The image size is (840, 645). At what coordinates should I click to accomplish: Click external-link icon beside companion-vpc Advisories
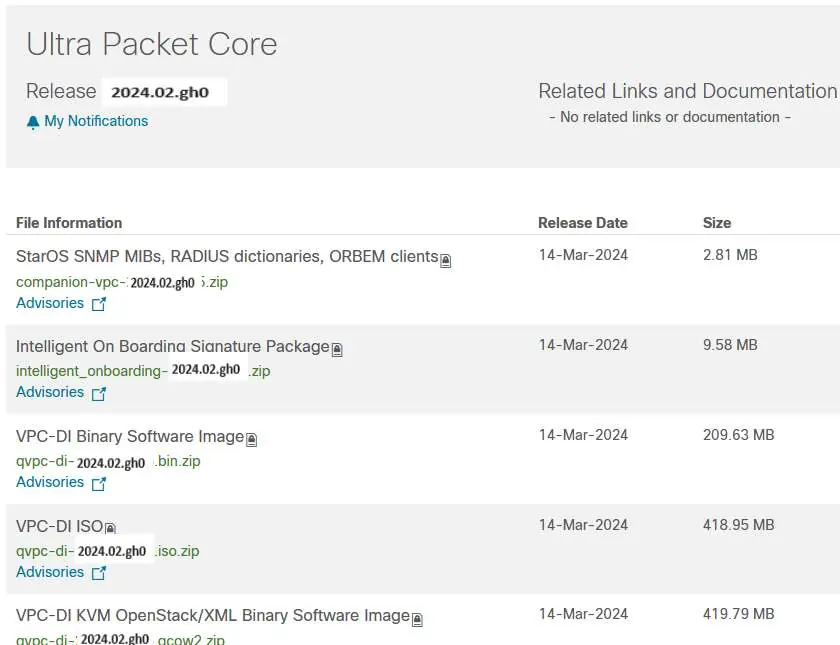pyautogui.click(x=99, y=304)
